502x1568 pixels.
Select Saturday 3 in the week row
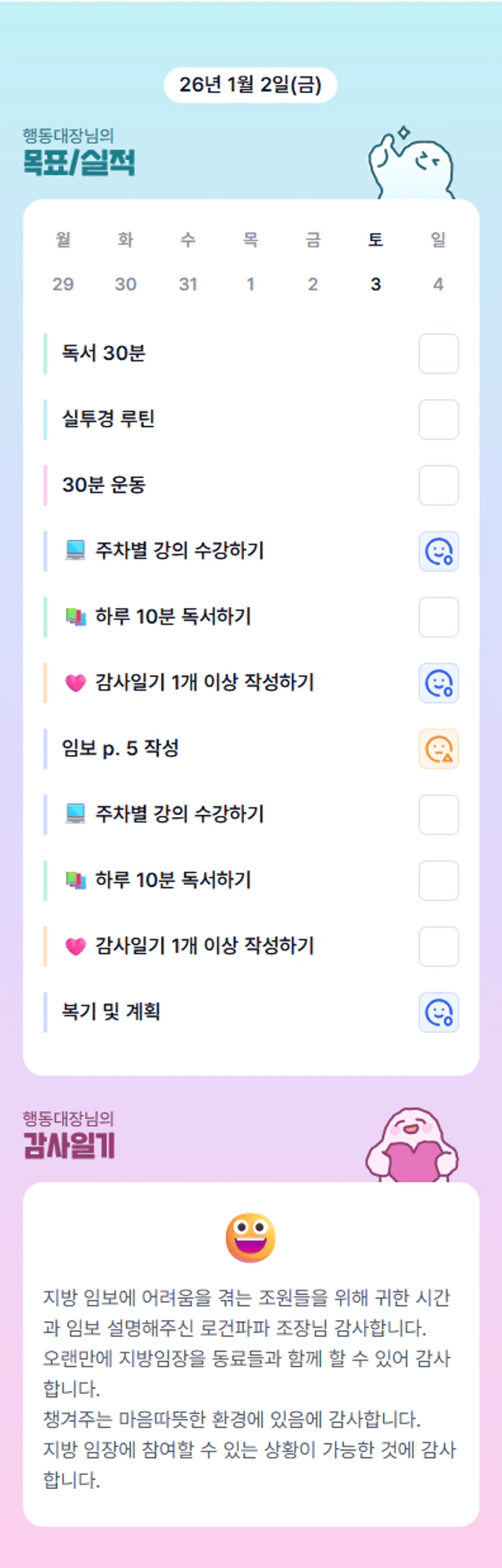click(376, 284)
